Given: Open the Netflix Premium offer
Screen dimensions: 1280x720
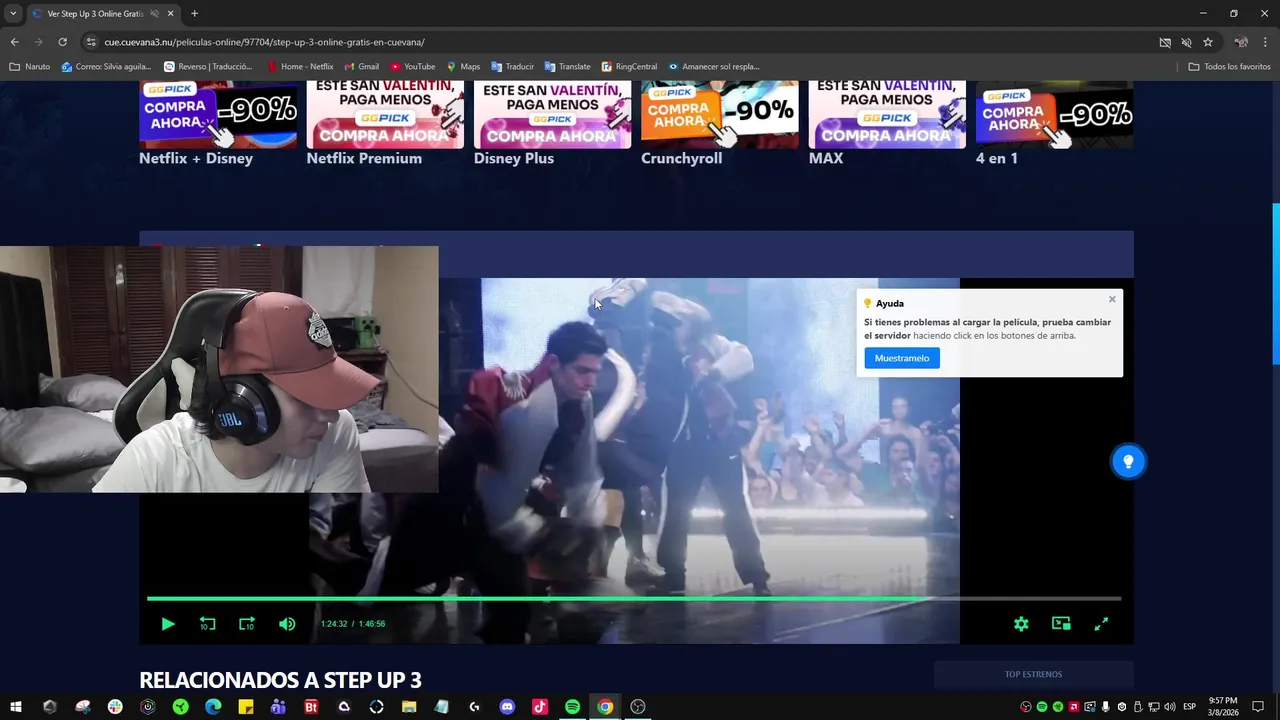Looking at the screenshot, I should coord(364,158).
